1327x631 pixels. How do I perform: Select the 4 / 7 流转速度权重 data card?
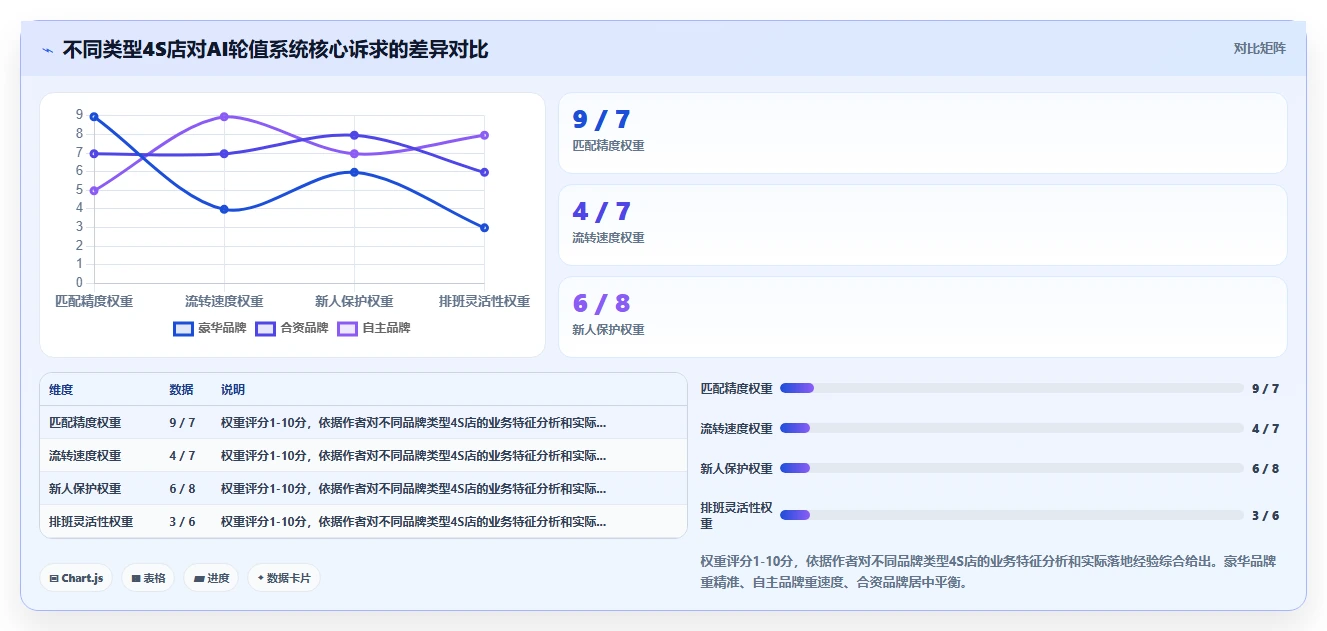tap(922, 225)
